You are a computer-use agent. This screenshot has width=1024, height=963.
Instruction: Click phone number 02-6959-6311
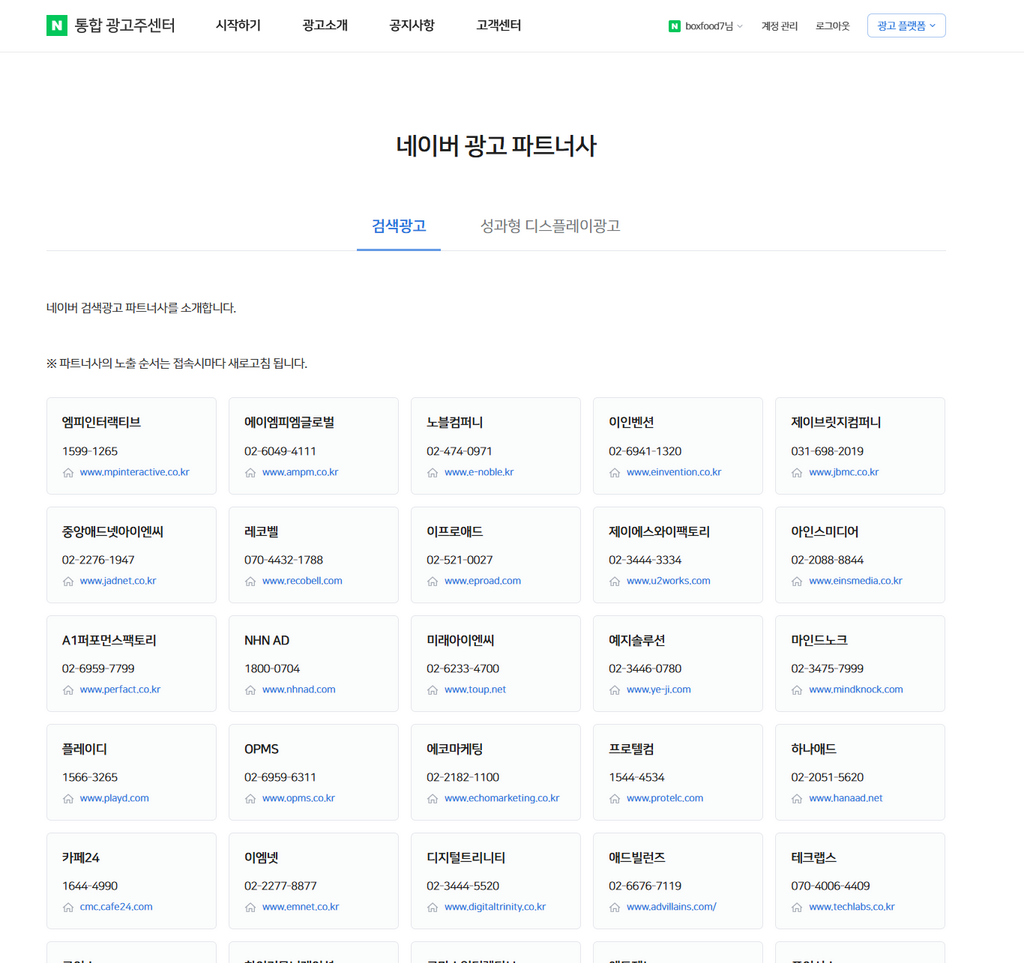point(280,777)
